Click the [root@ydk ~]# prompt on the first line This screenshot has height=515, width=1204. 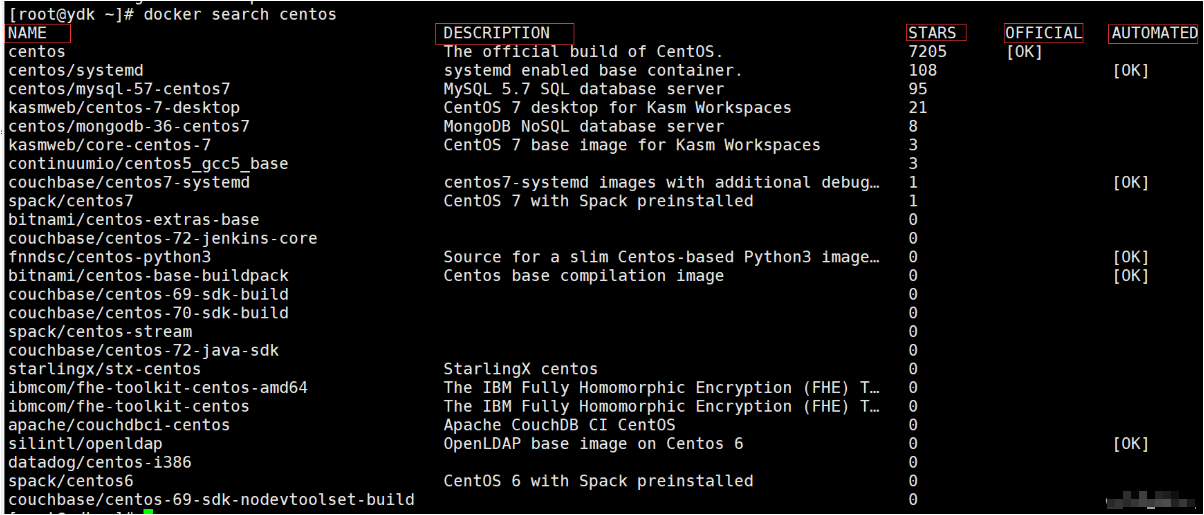[70, 14]
